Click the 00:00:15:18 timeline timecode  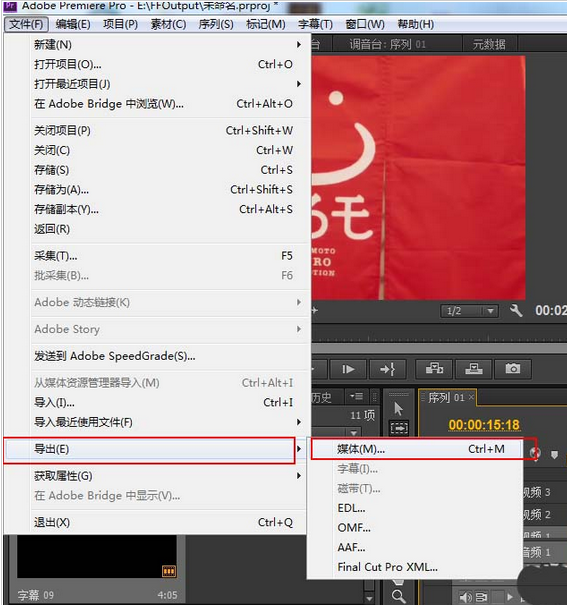[x=484, y=425]
